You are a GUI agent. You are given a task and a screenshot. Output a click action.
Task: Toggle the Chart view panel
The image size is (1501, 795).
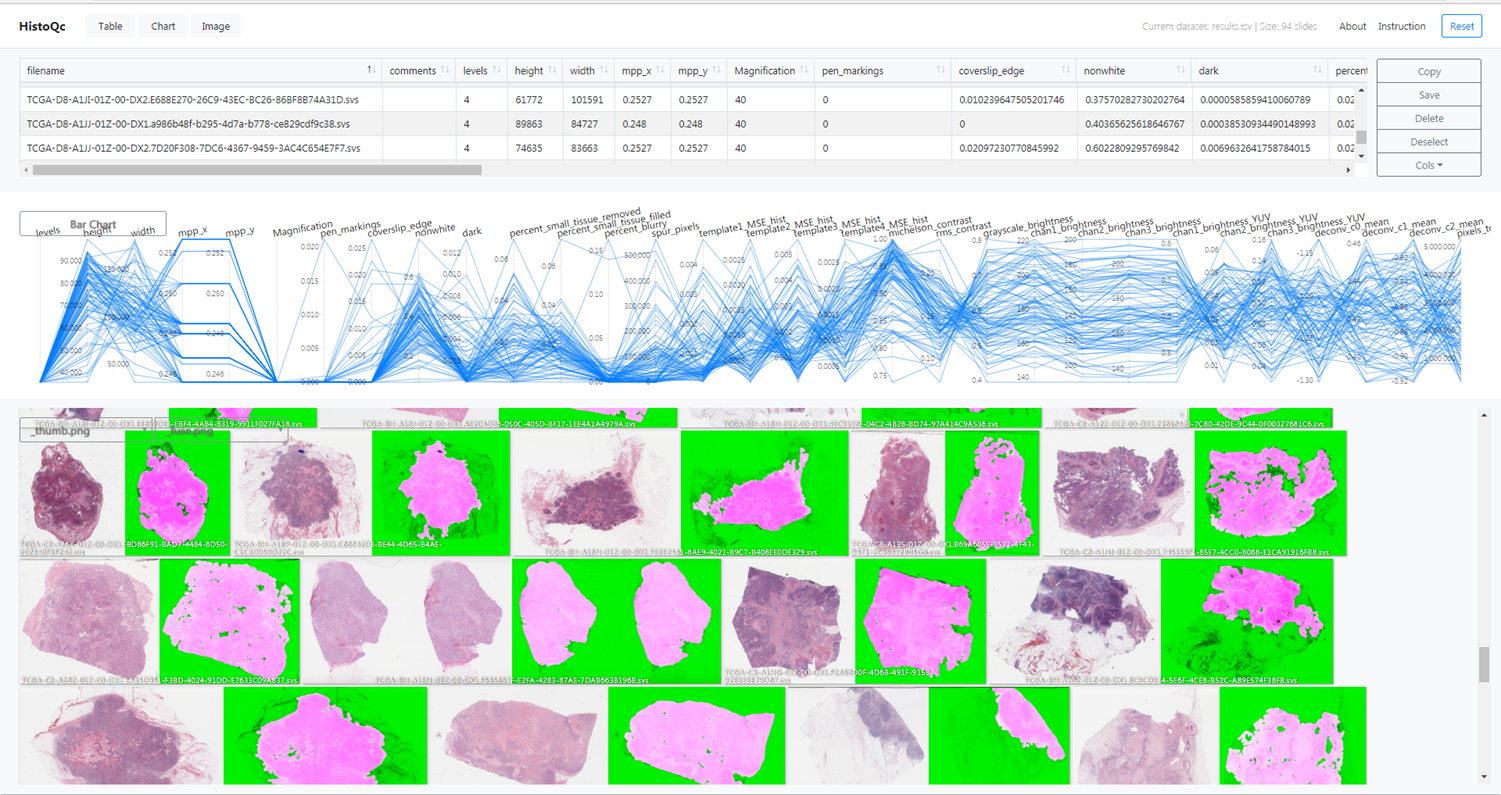163,26
